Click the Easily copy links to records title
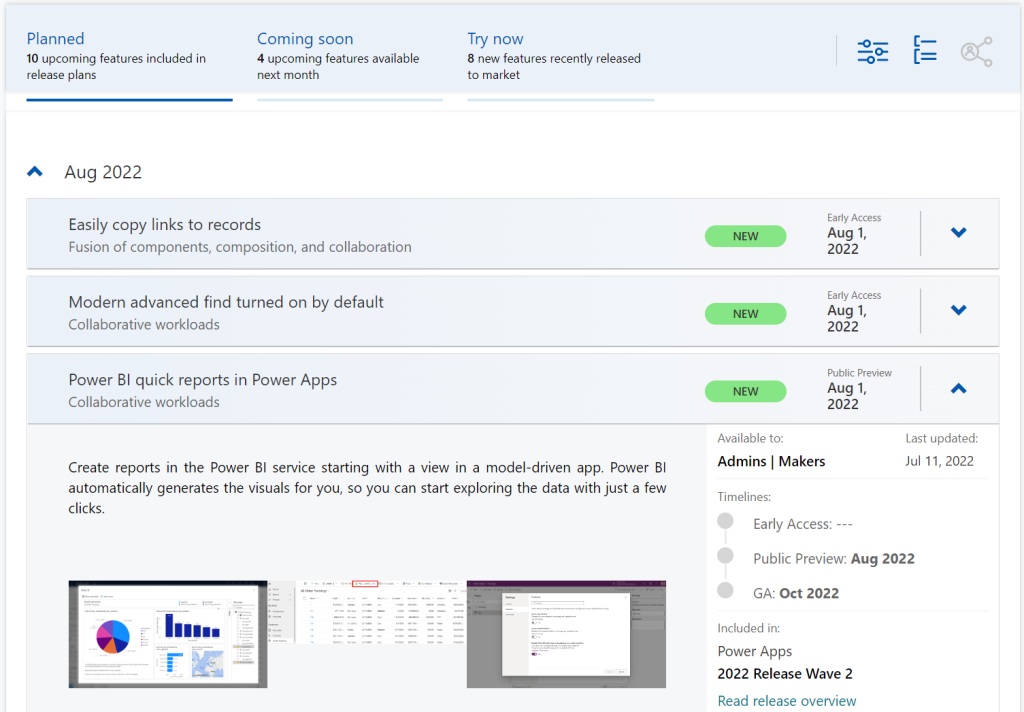1024x712 pixels. pos(165,225)
